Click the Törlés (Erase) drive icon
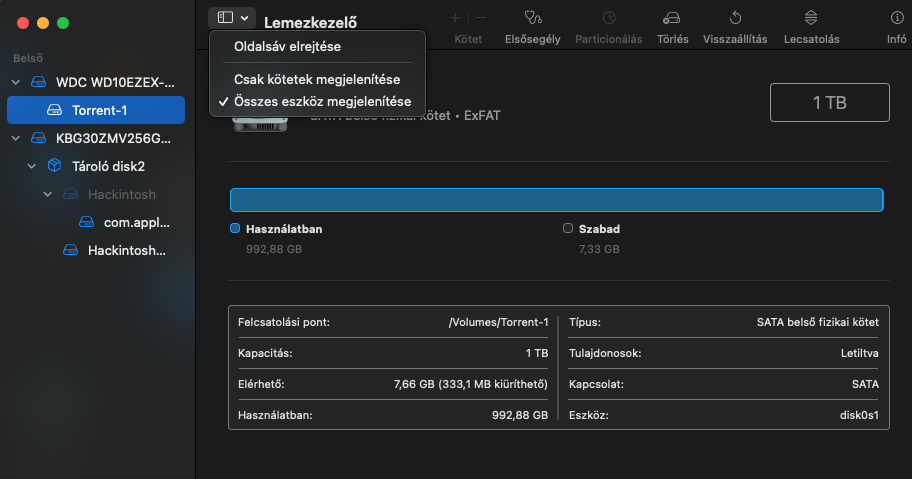912x479 pixels. [671, 18]
